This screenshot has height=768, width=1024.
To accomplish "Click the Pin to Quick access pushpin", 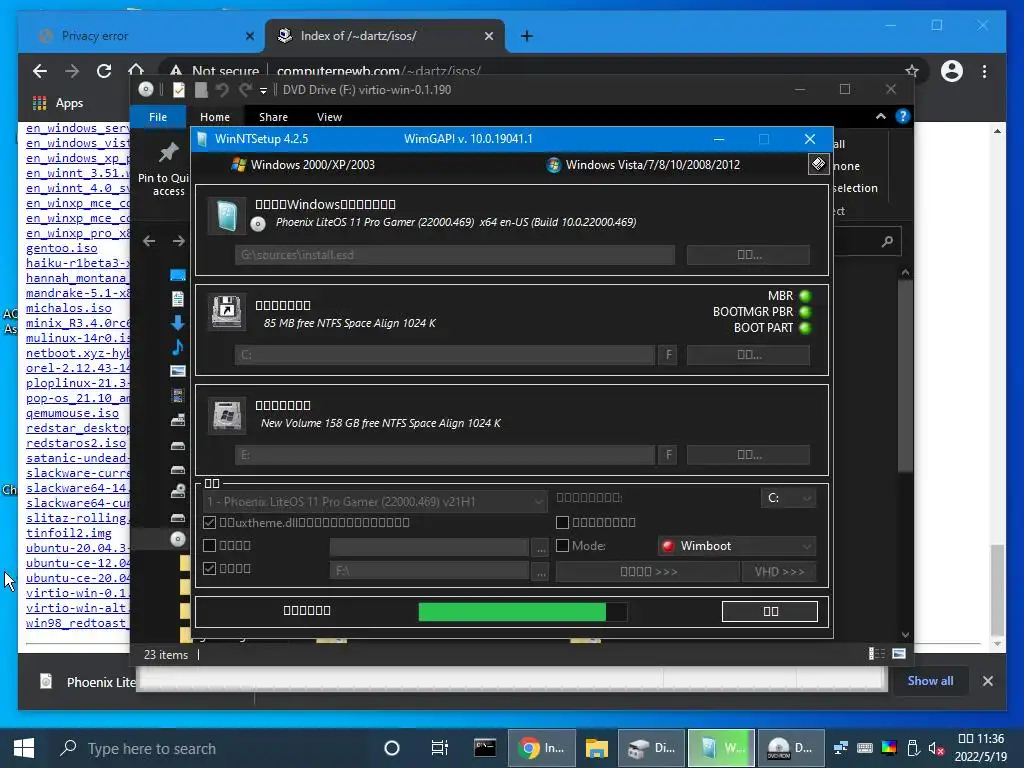I will click(x=168, y=152).
